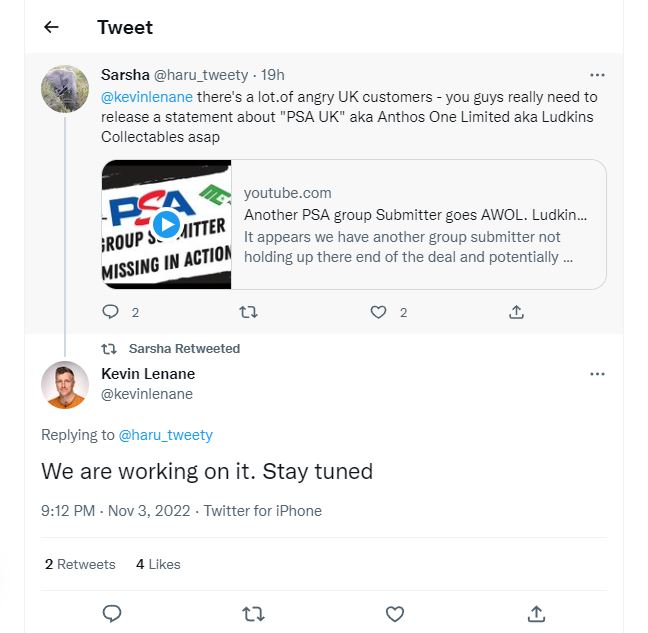Play the PSA group submitter YouTube video
Image resolution: width=648 pixels, height=633 pixels.
[x=166, y=224]
